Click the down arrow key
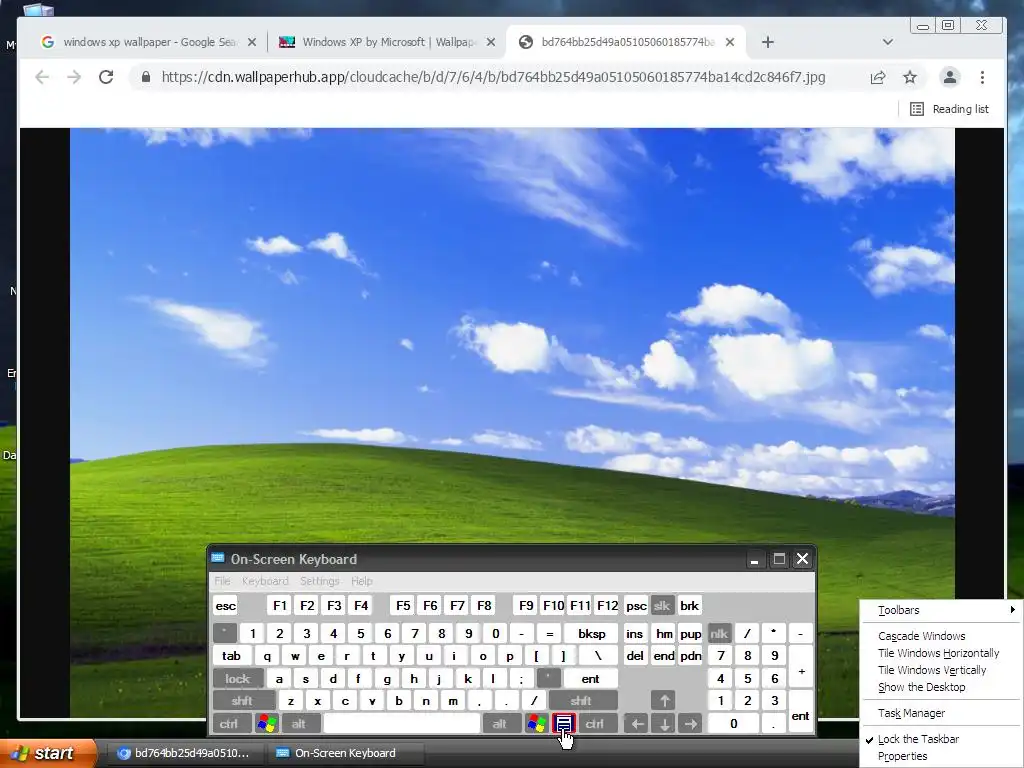Image resolution: width=1024 pixels, height=768 pixels. pos(664,724)
